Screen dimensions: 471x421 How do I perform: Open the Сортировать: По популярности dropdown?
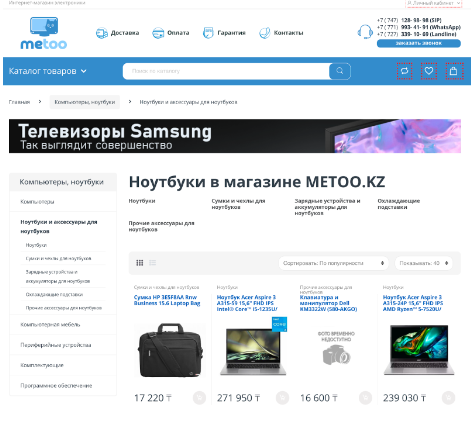[x=333, y=263]
